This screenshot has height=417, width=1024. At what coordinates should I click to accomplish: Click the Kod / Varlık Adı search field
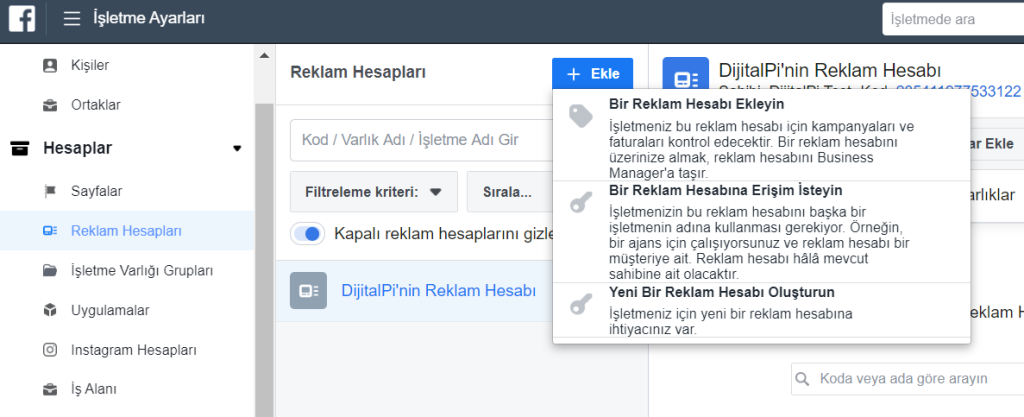click(x=421, y=140)
